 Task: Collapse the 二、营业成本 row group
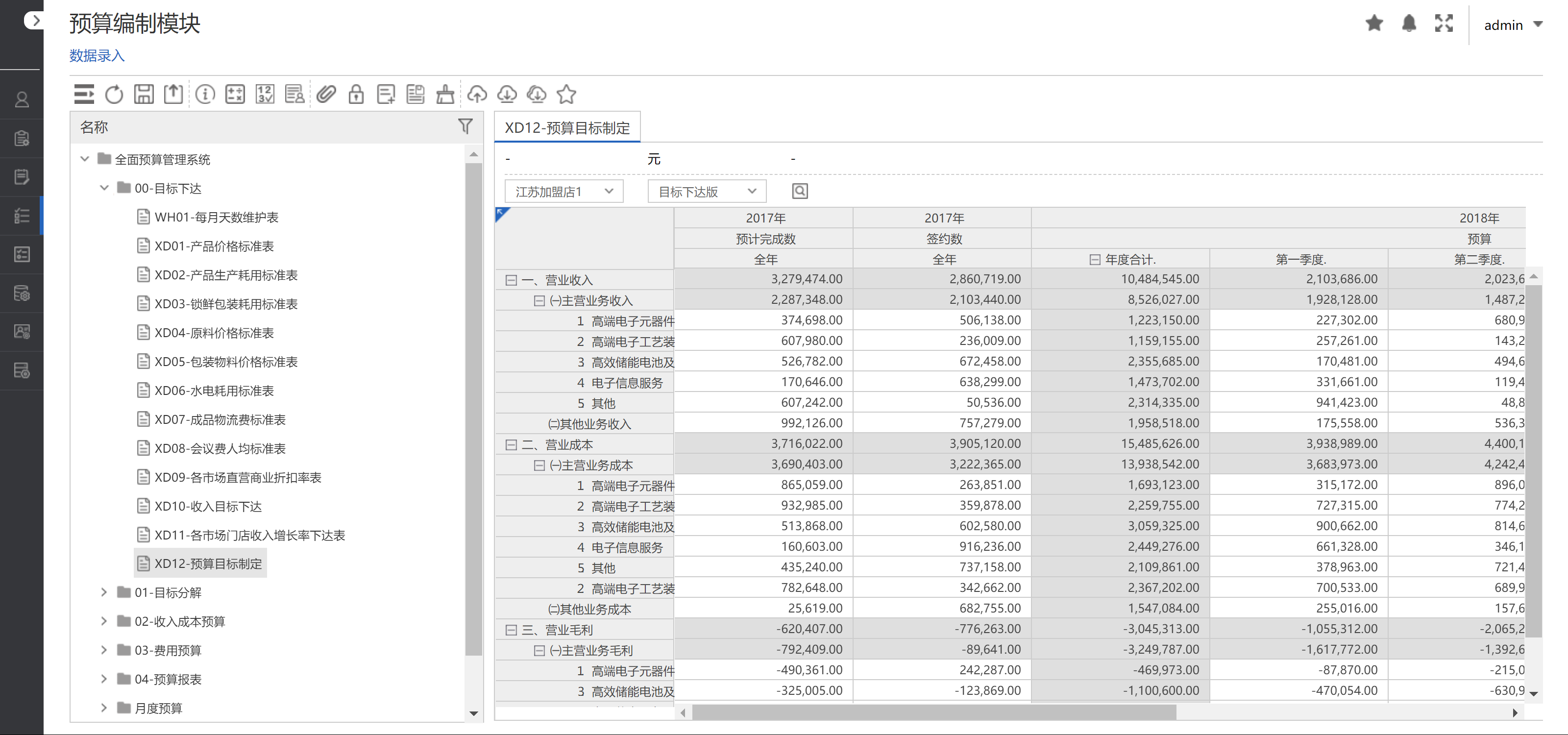511,445
